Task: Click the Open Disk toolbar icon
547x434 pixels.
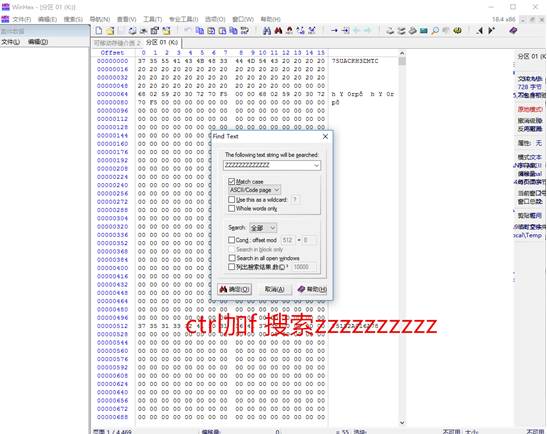Action: tap(390, 31)
